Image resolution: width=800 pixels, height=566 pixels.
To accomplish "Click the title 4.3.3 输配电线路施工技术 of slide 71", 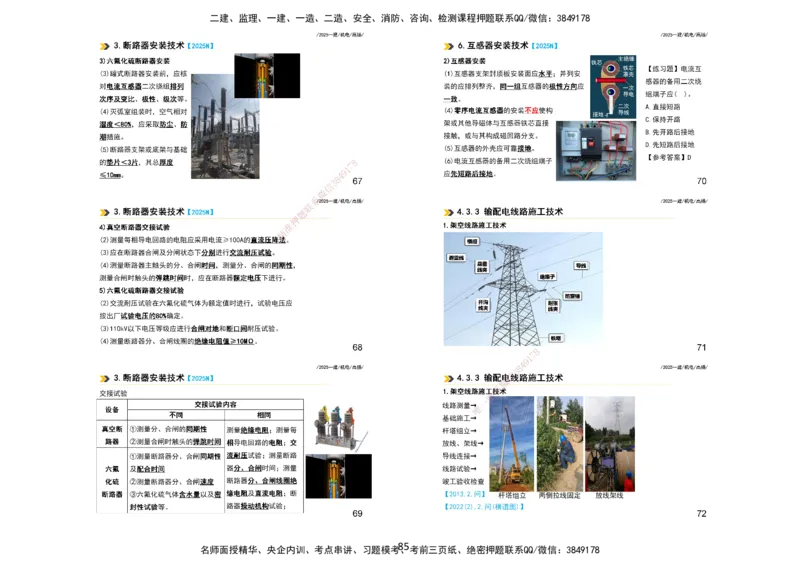I will [510, 212].
